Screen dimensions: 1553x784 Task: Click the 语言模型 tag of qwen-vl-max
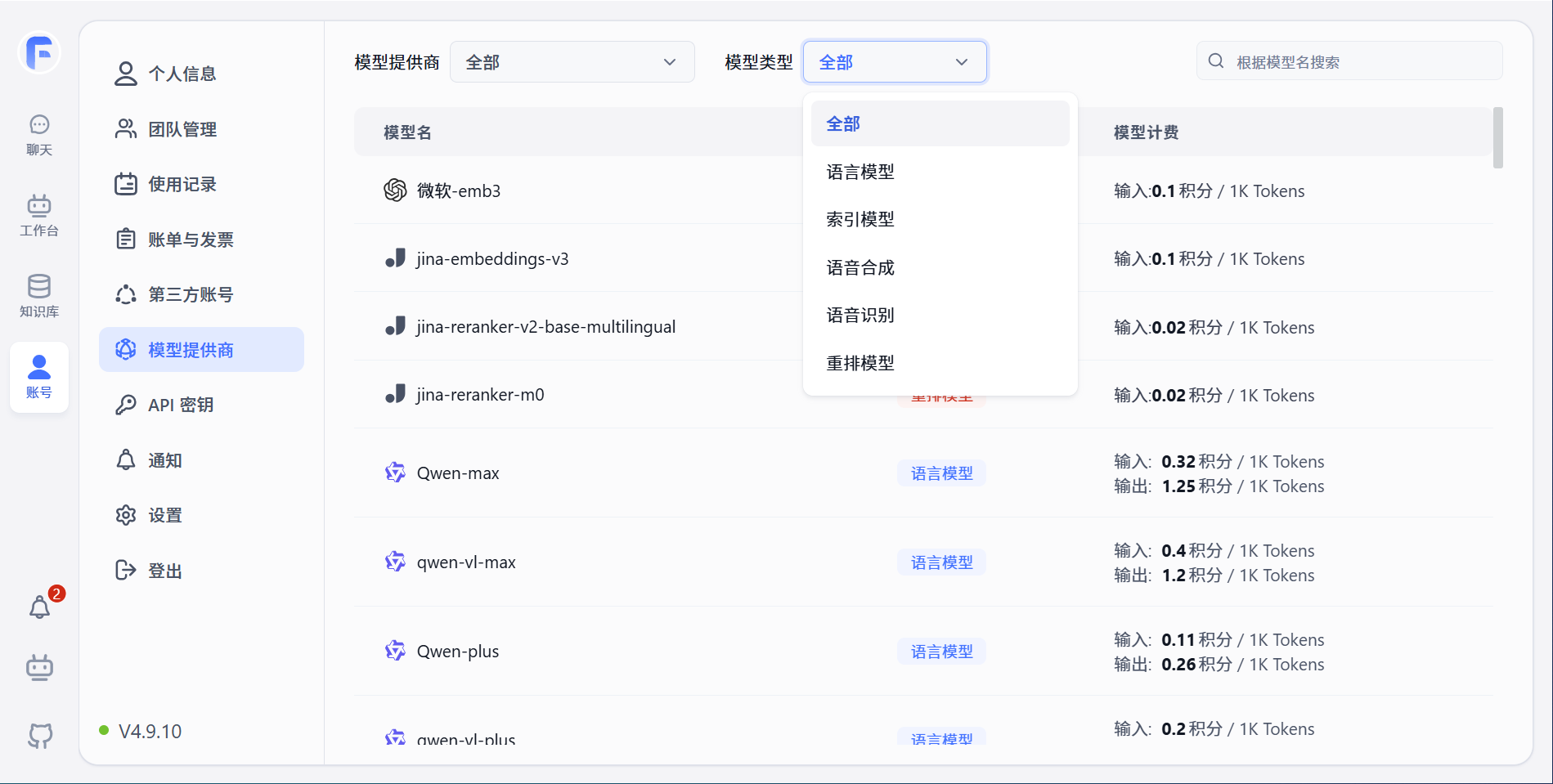click(941, 562)
